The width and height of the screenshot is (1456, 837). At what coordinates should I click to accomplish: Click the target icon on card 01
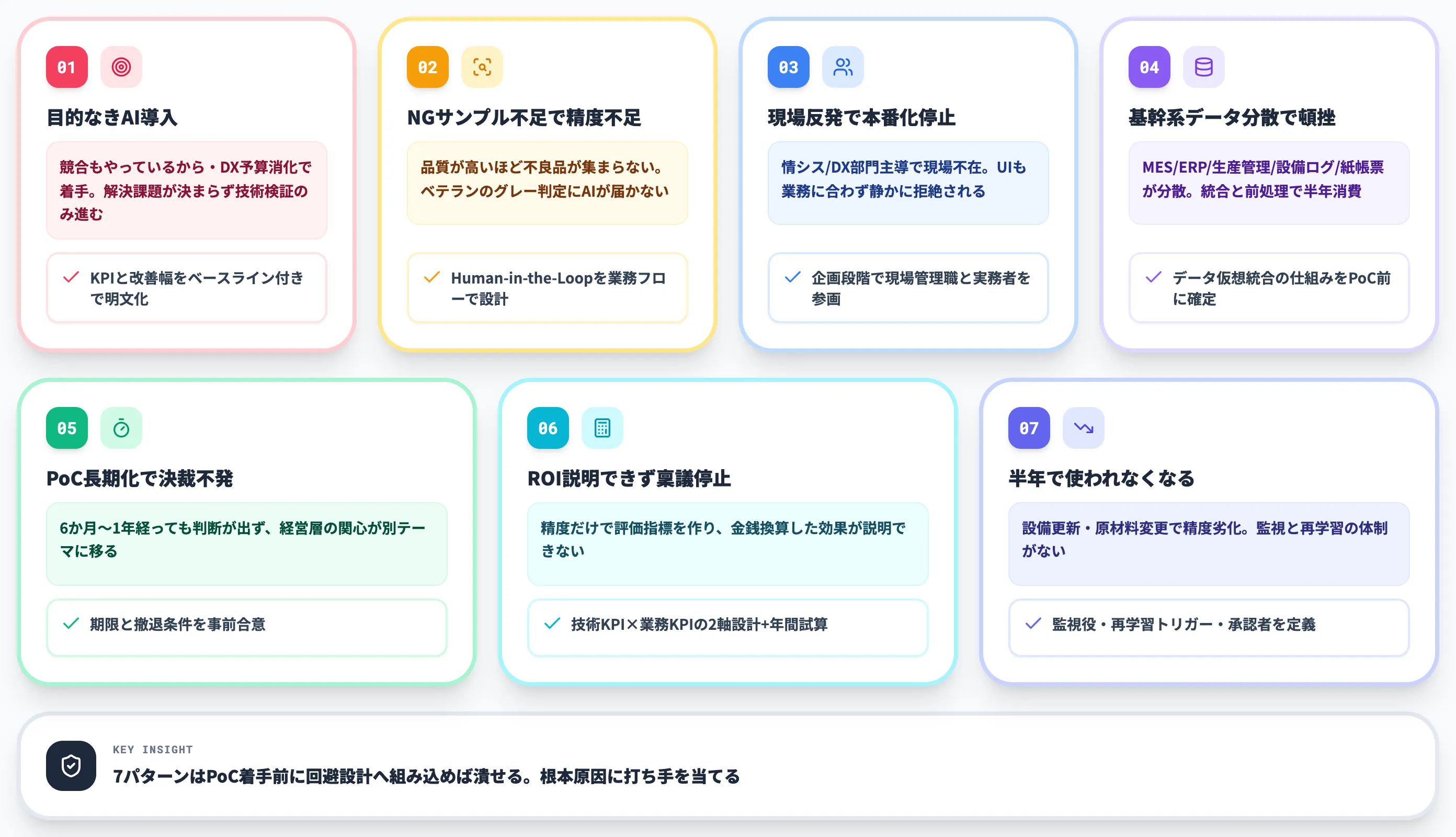click(121, 66)
